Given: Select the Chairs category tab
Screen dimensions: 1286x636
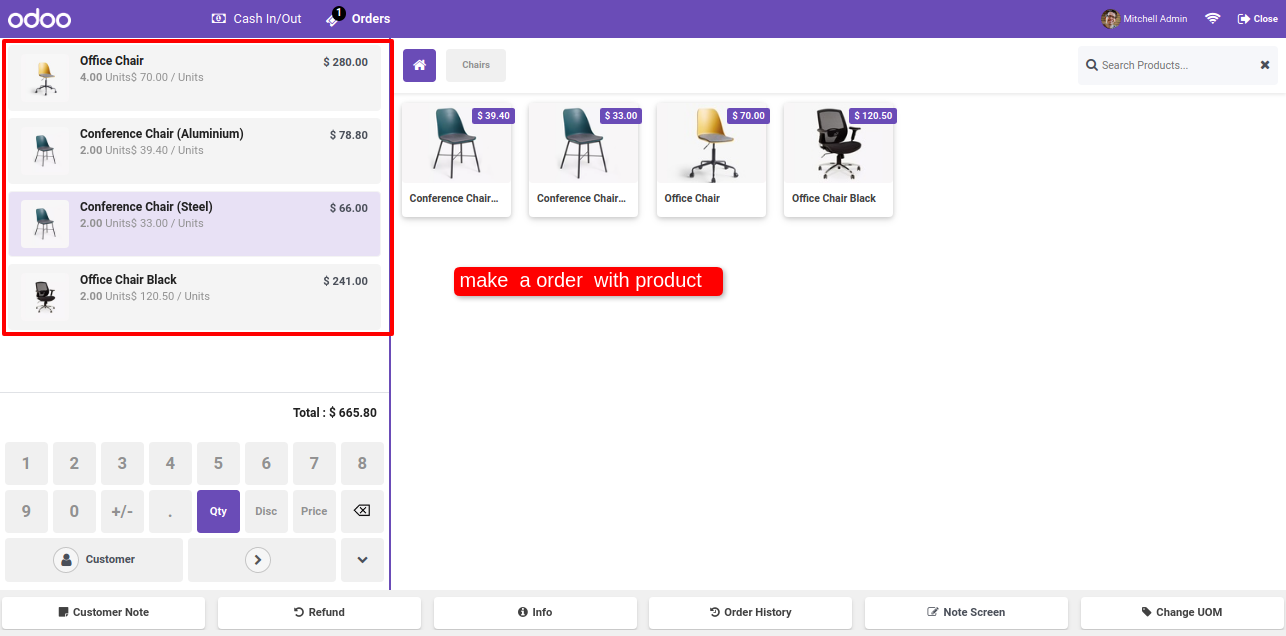Looking at the screenshot, I should [476, 65].
